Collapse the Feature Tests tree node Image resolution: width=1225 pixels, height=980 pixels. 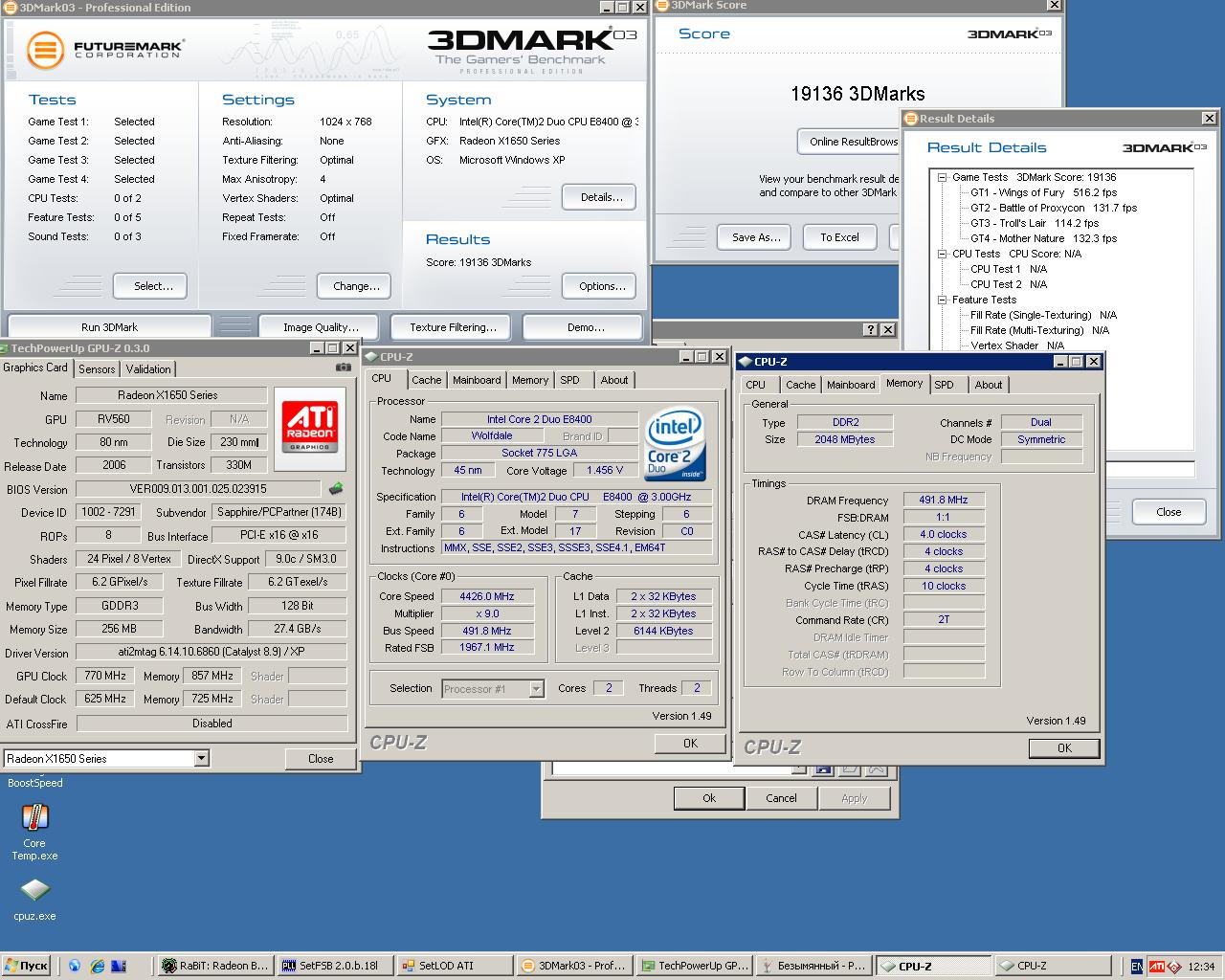(x=943, y=300)
